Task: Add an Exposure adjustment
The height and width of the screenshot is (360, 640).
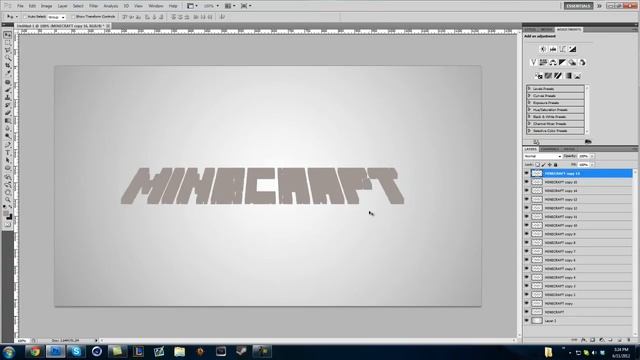Action: tap(572, 49)
